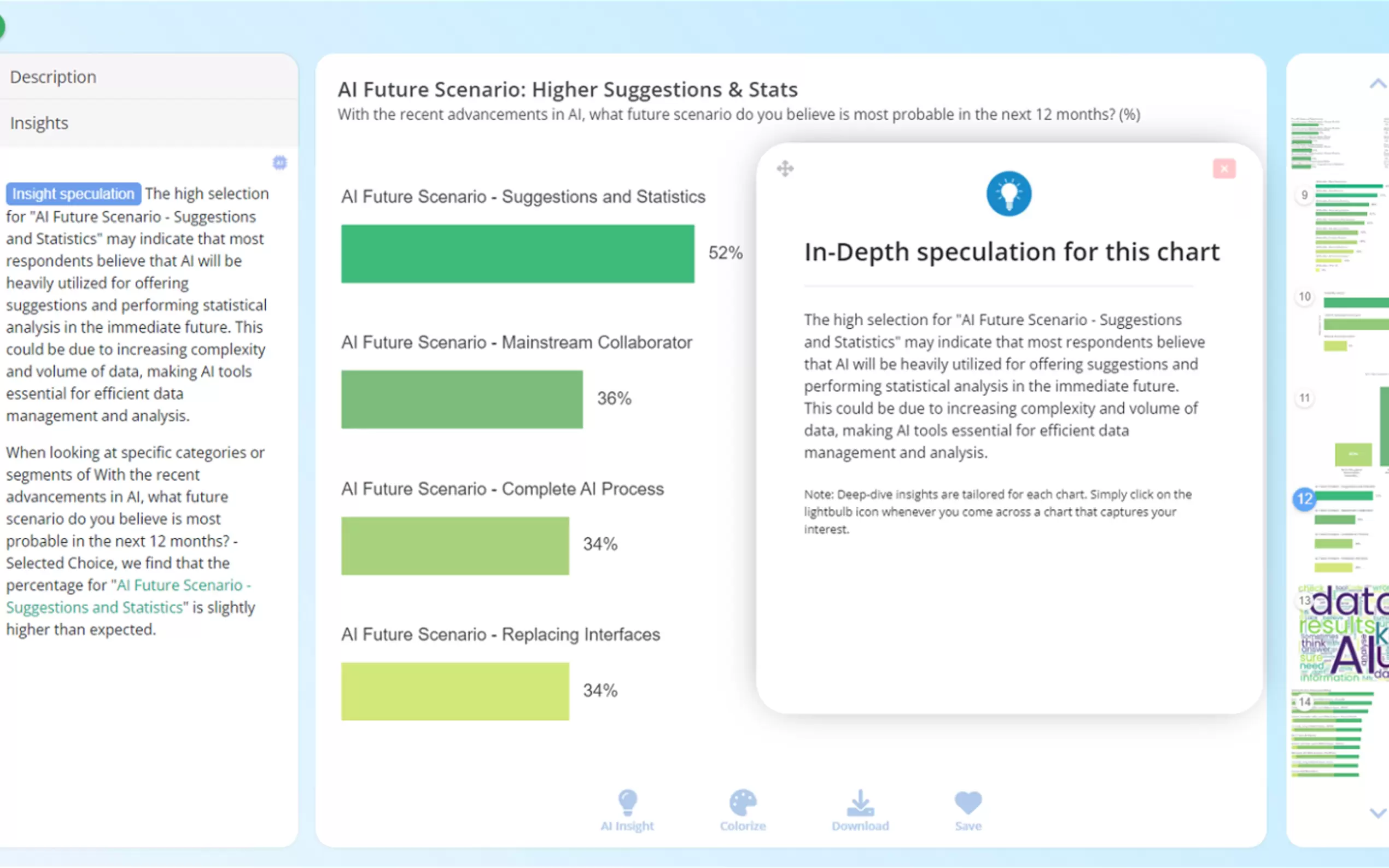Click the Download chart icon
Screen dimensions: 1389x868
coord(860,803)
